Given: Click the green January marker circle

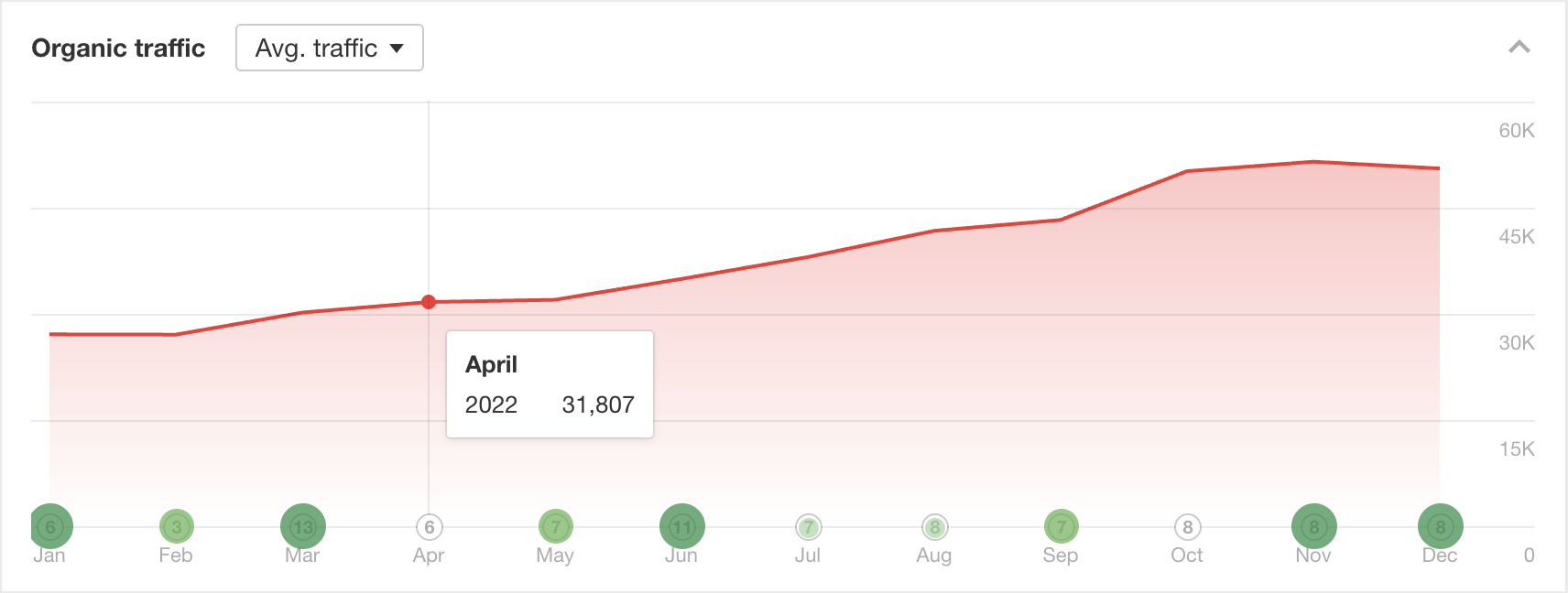Looking at the screenshot, I should (50, 524).
